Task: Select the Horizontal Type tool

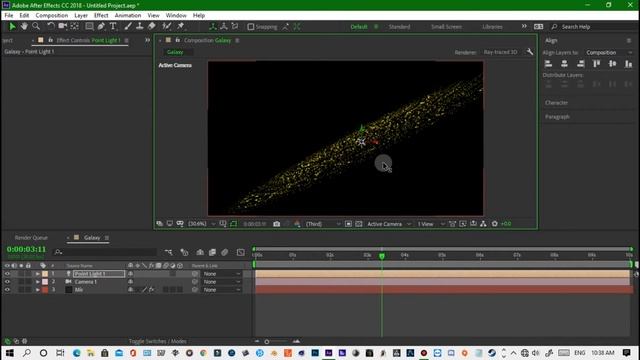Action: click(113, 27)
